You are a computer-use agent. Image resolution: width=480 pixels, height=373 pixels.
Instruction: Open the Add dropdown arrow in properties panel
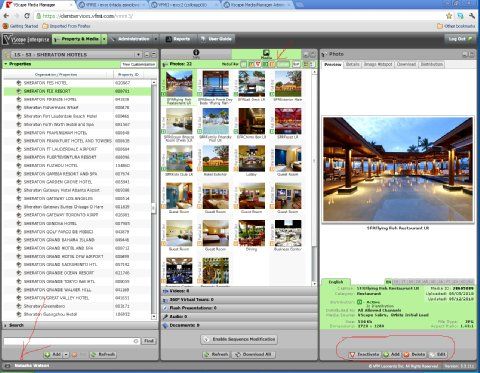pyautogui.click(x=66, y=354)
